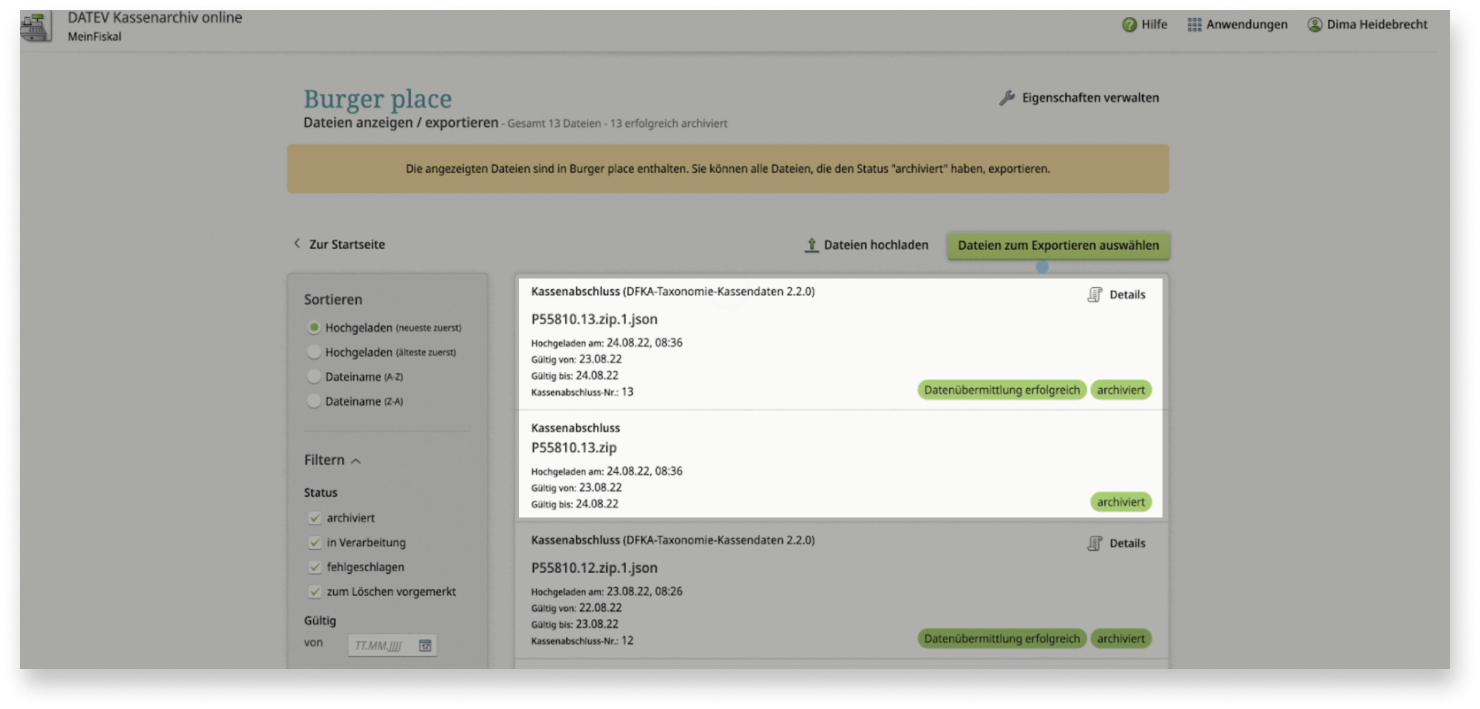Open Dima Heidebrecht account menu

tap(1377, 25)
